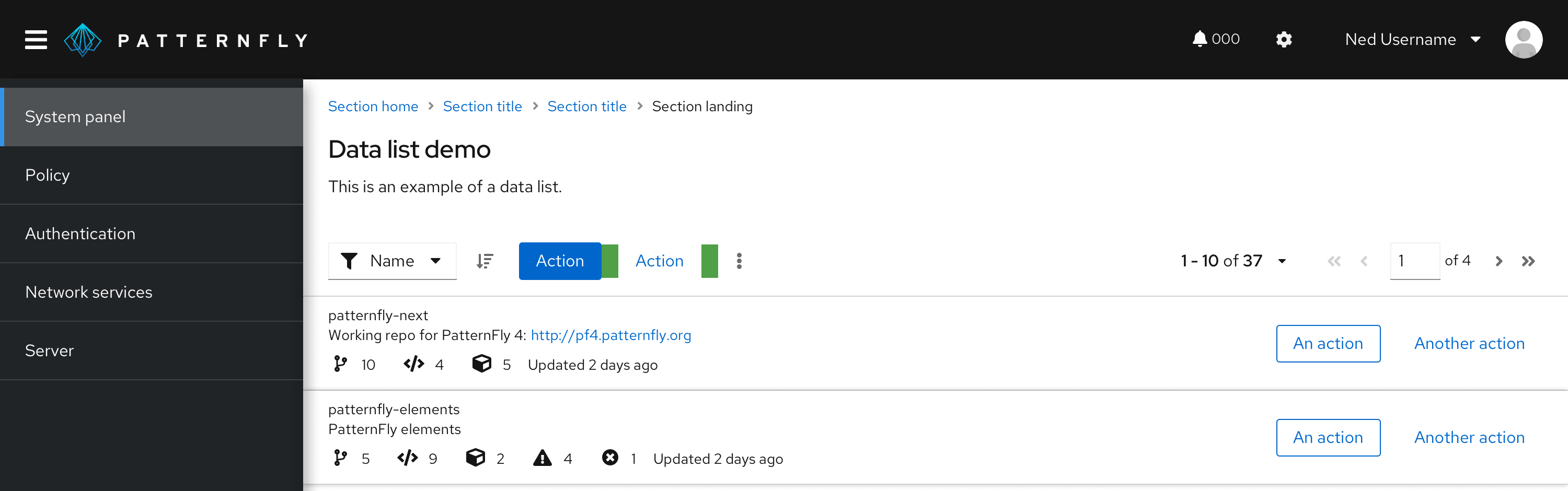
Task: Click the blue primary Action button
Action: point(559,261)
